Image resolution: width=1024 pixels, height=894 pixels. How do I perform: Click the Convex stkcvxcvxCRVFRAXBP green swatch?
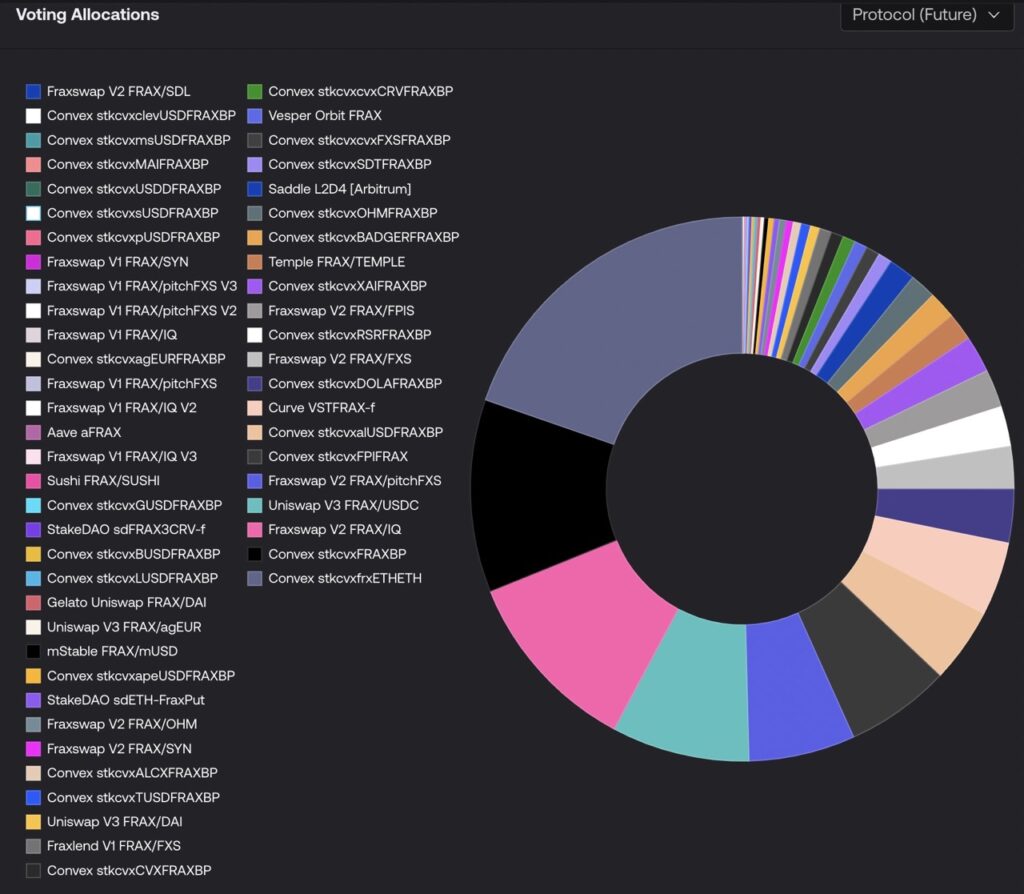255,91
